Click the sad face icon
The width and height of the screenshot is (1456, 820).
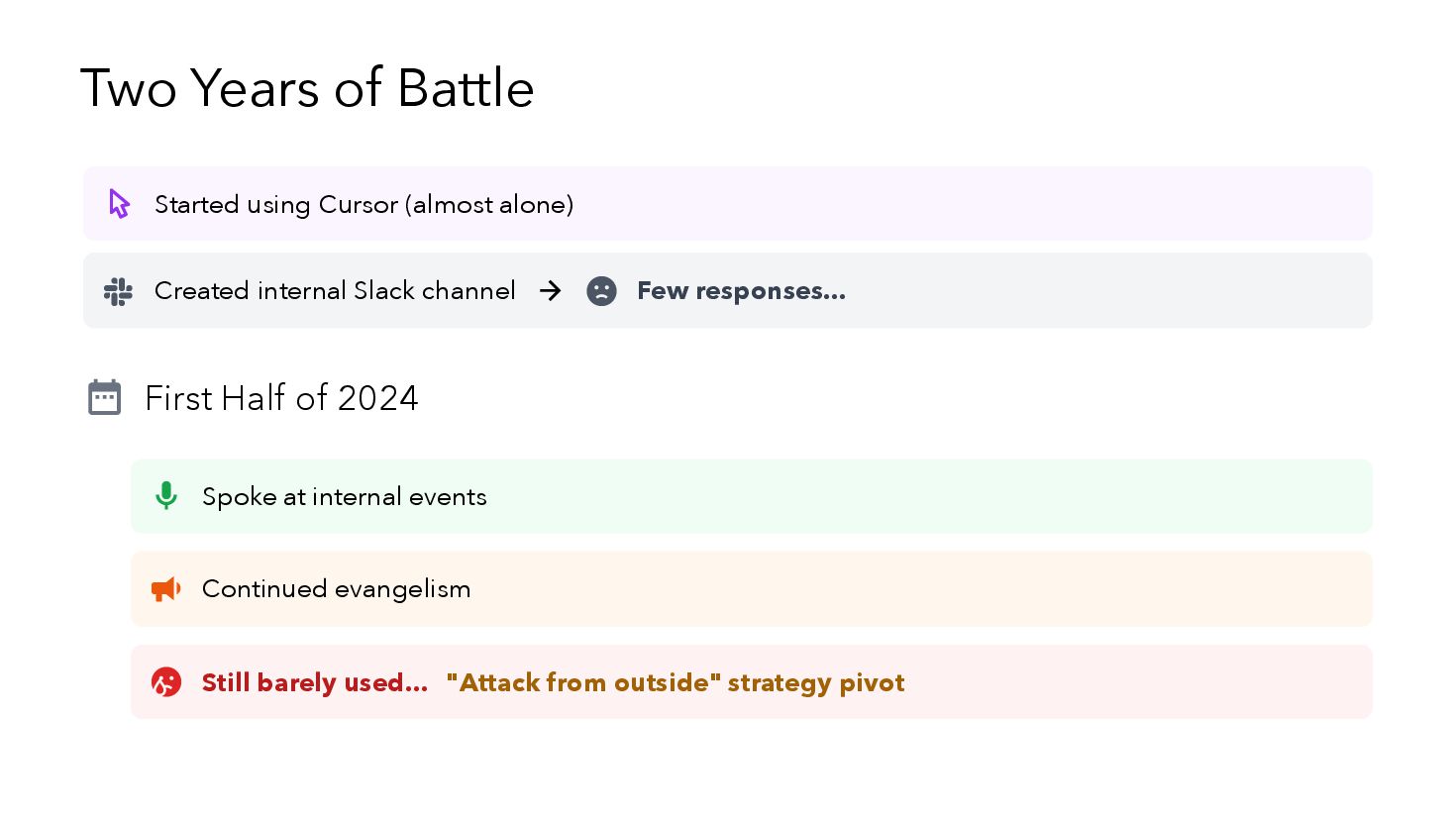point(601,291)
